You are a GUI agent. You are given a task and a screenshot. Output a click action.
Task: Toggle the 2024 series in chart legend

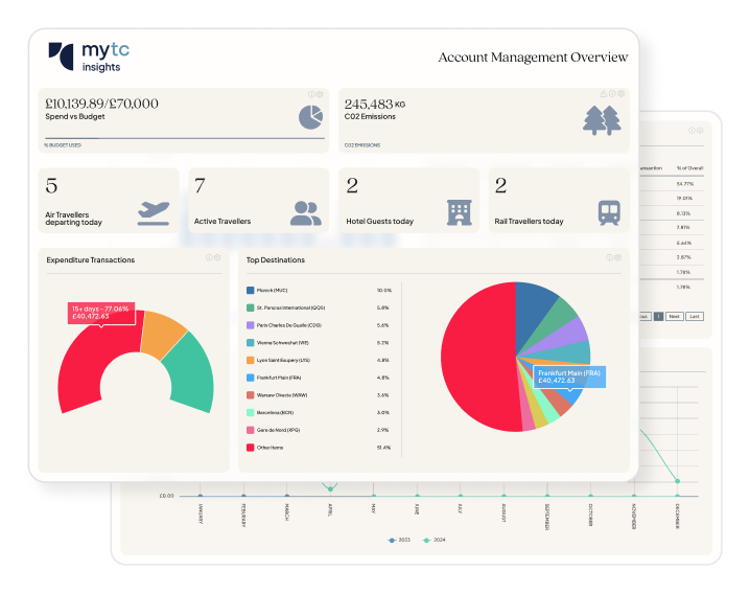click(x=433, y=540)
